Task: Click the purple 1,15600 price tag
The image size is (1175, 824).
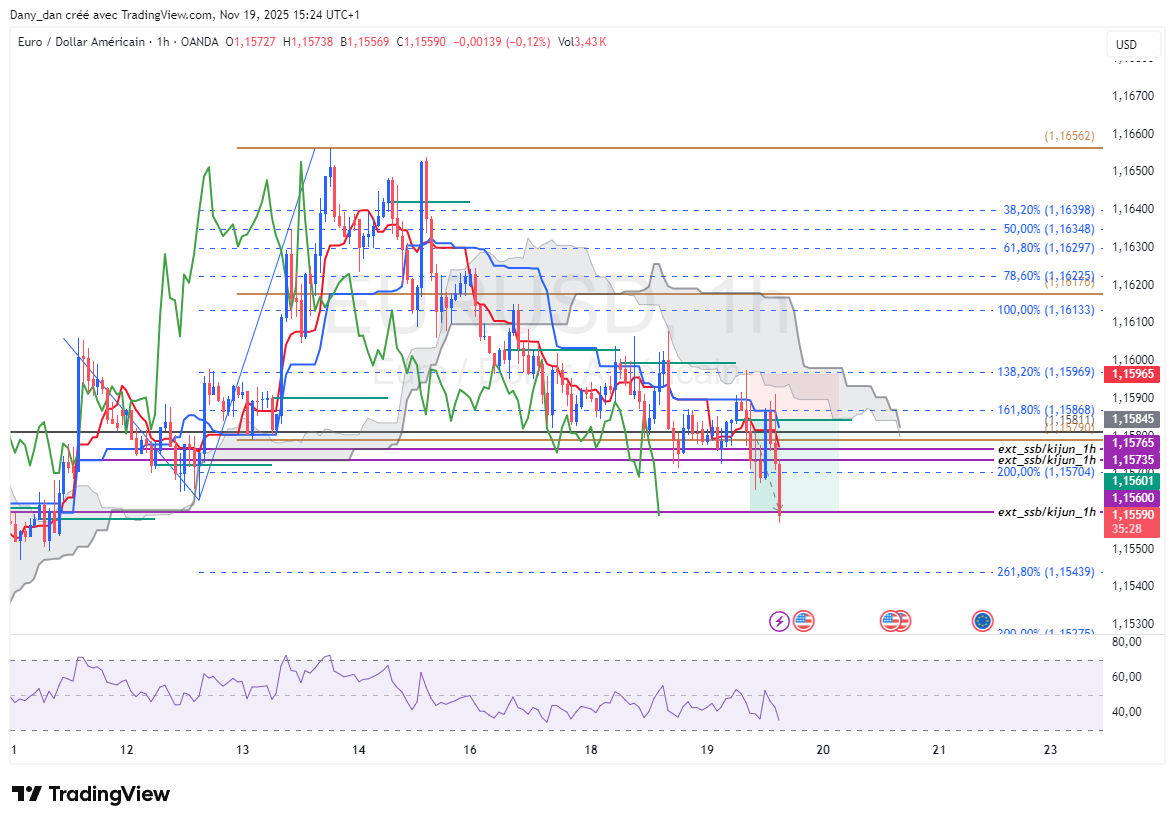Action: [x=1132, y=498]
